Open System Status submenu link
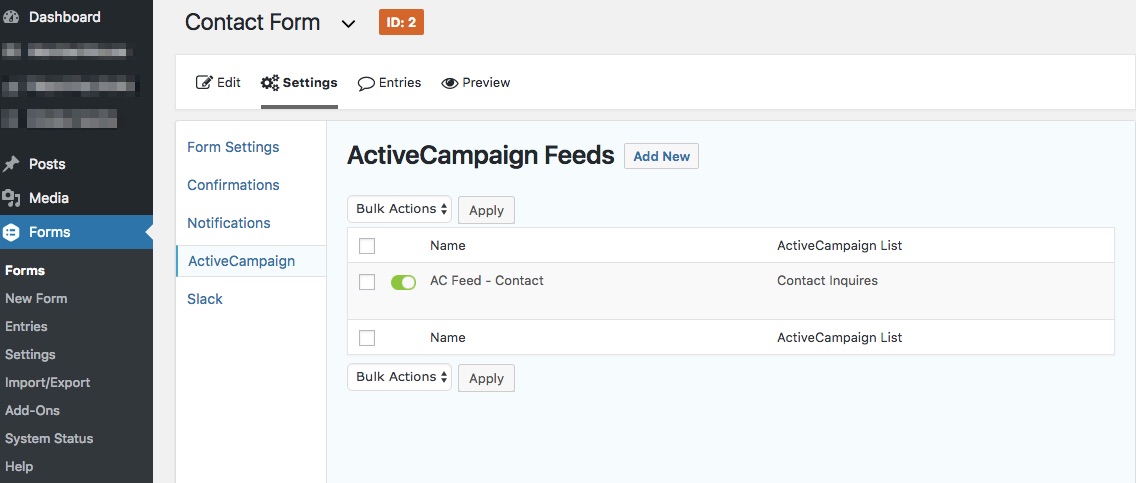1136x483 pixels. pyautogui.click(x=49, y=439)
